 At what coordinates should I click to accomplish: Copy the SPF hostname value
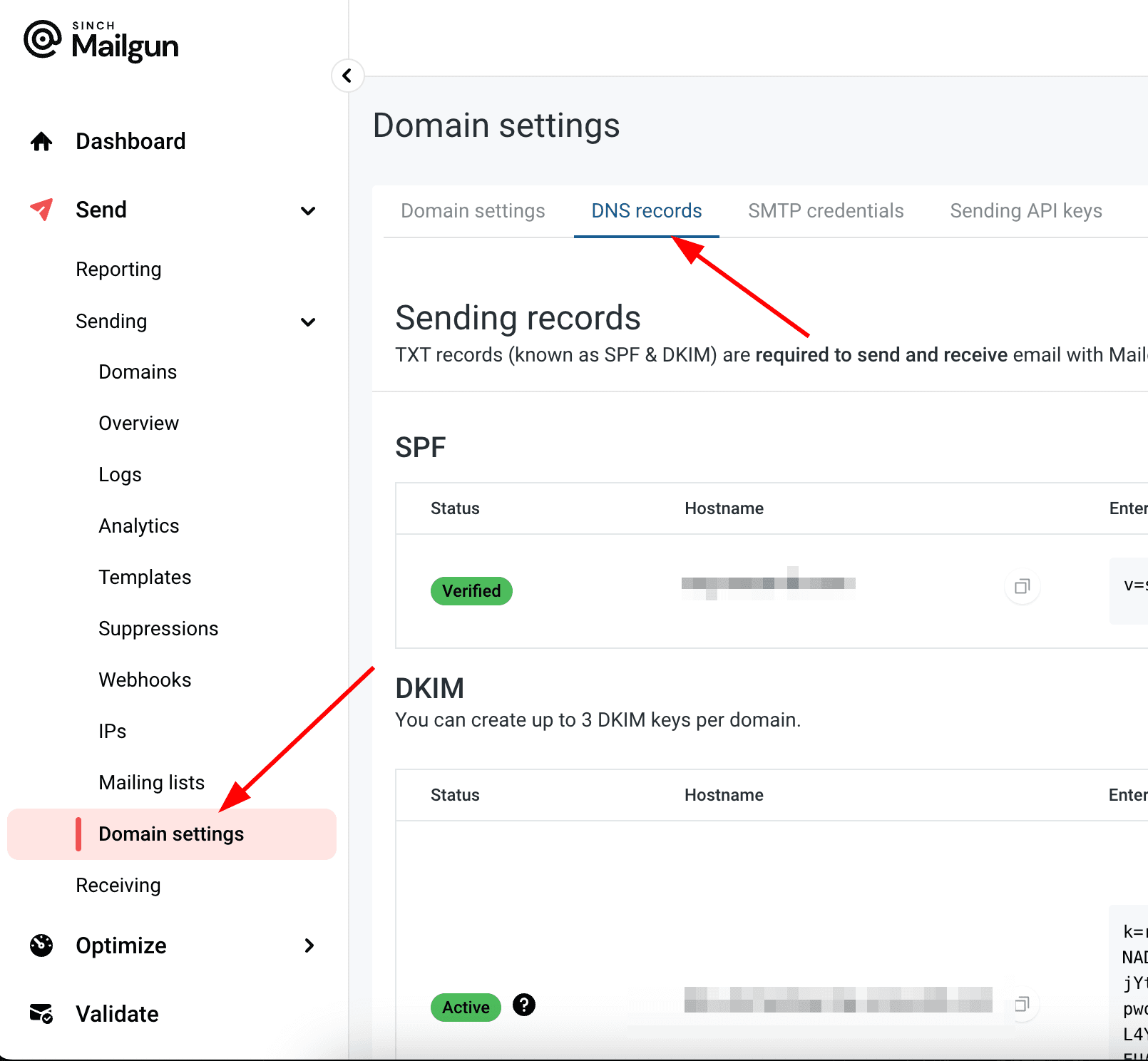pyautogui.click(x=1022, y=586)
